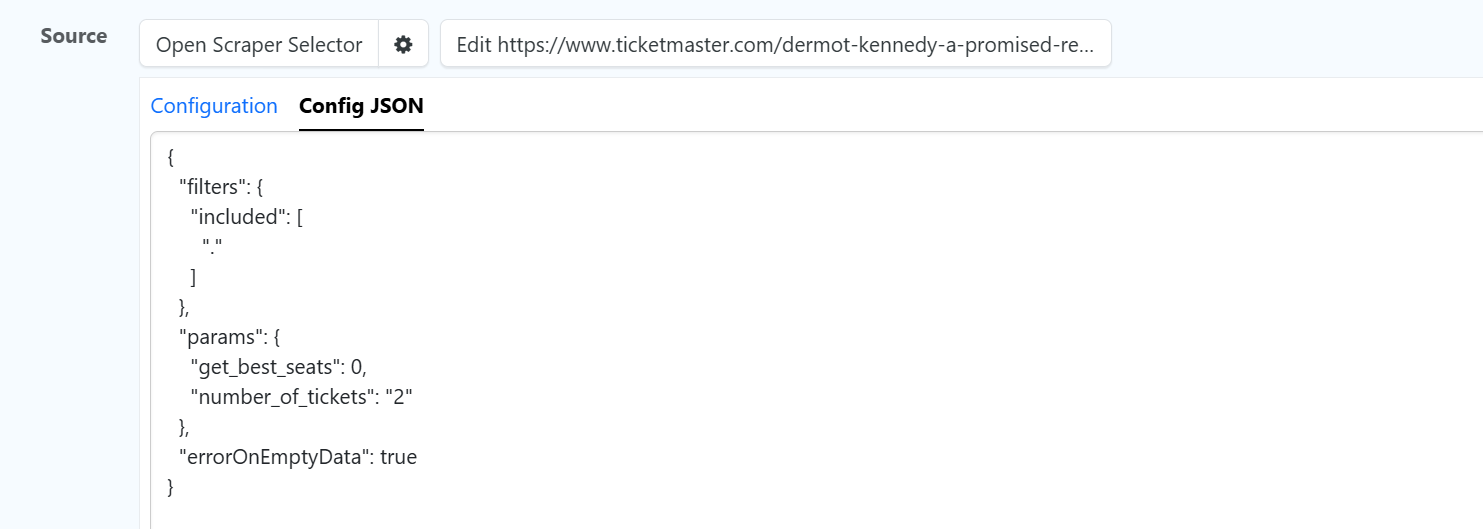Place cursor on the "filters" key

coord(213,187)
